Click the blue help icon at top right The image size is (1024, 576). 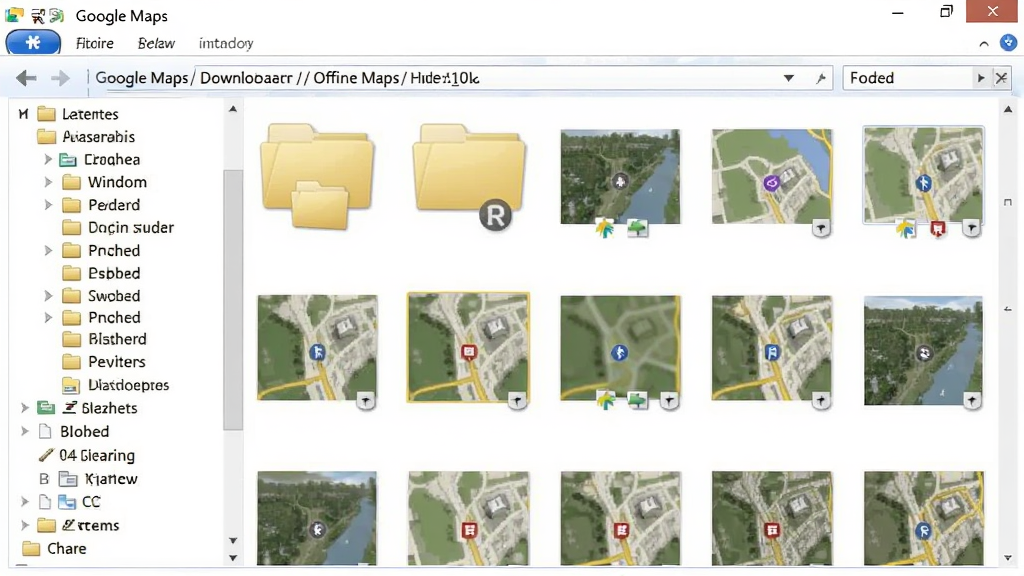point(1008,42)
